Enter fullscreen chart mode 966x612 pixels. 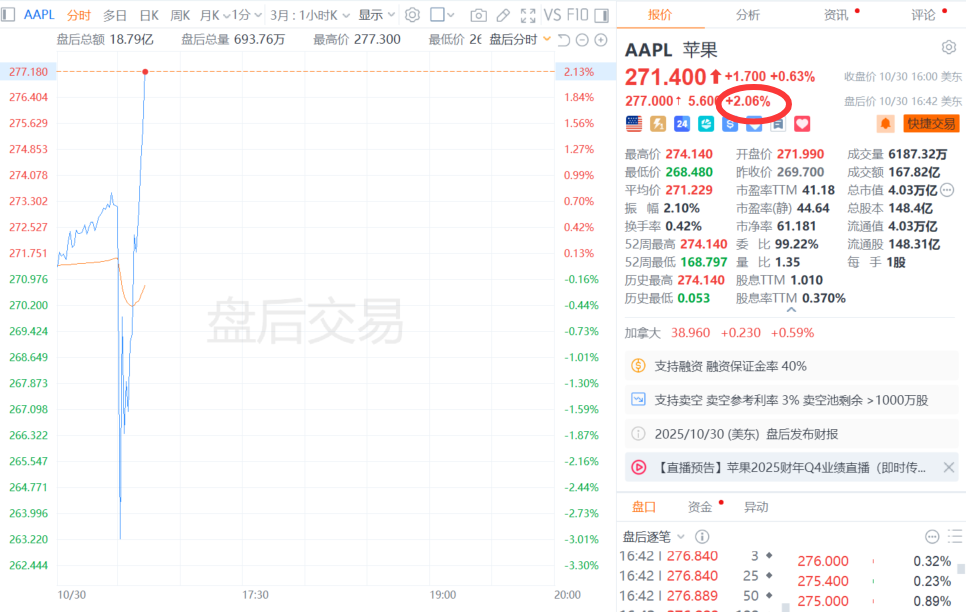[x=527, y=15]
